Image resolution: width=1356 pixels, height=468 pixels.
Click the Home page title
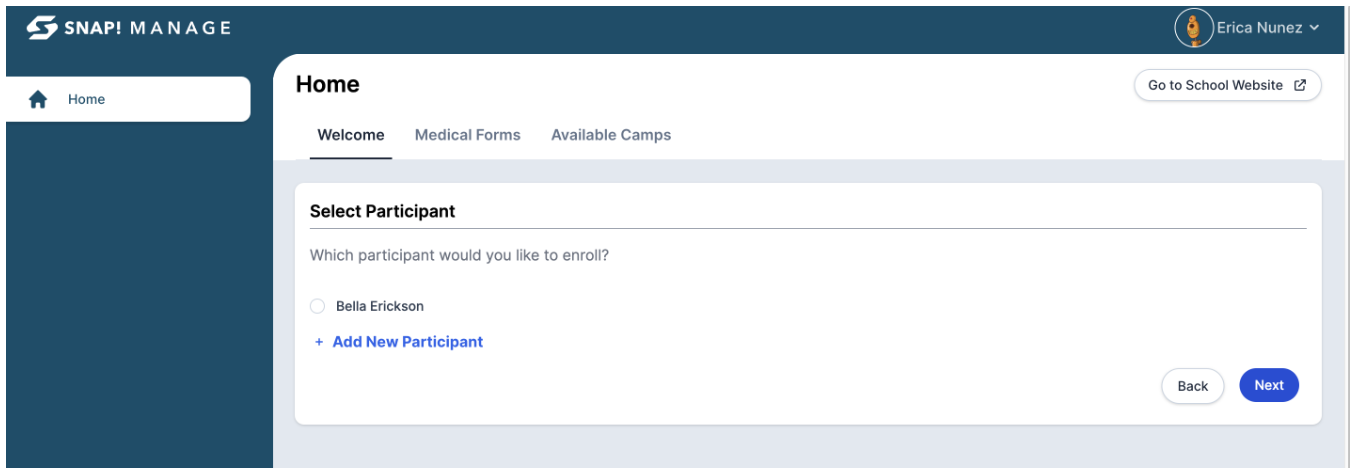pos(328,85)
